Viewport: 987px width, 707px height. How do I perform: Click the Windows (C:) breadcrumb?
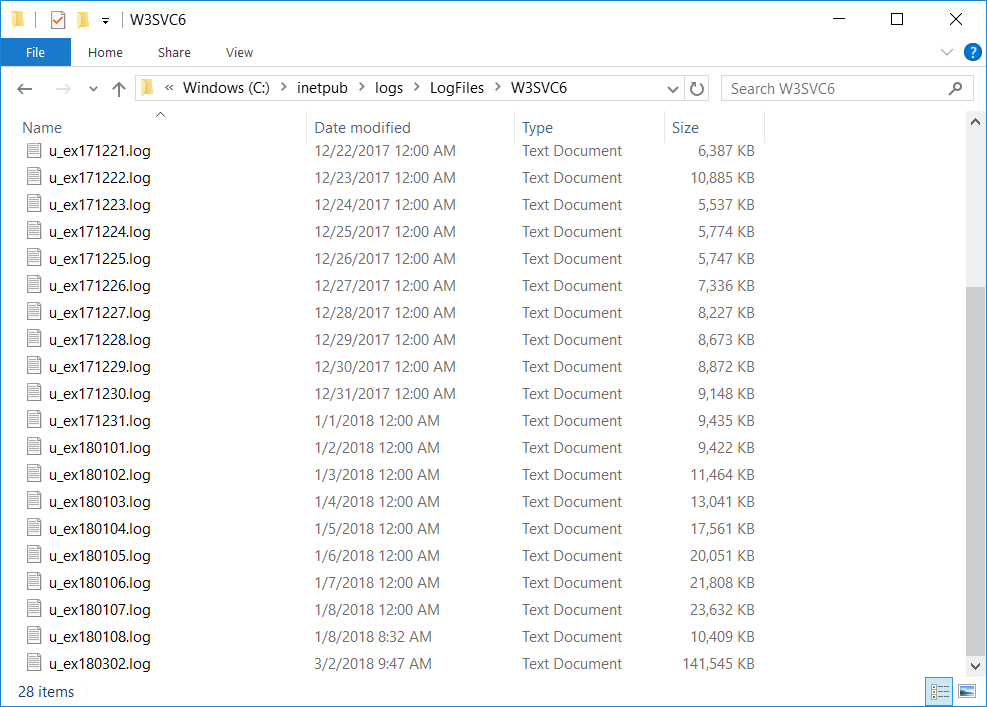226,88
